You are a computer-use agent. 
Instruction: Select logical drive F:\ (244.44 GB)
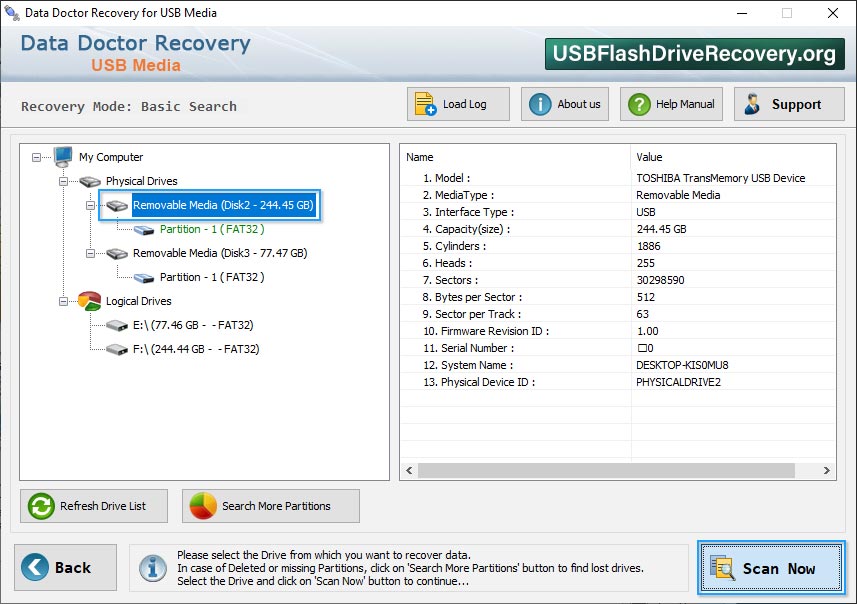196,349
